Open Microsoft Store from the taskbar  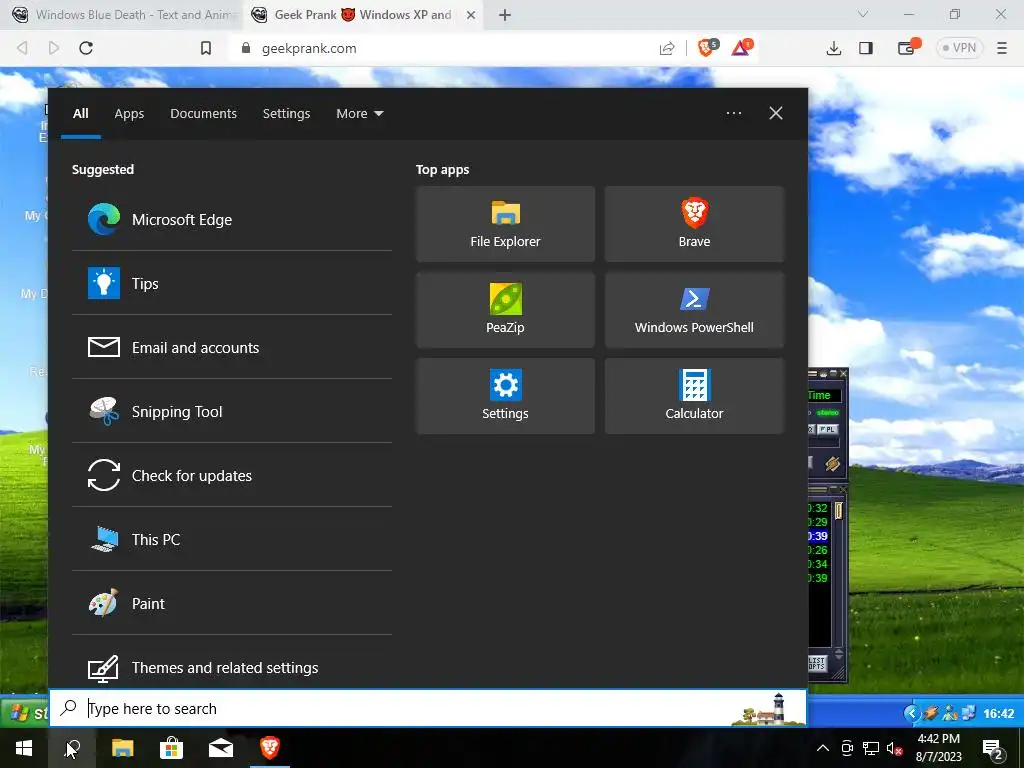click(x=172, y=748)
